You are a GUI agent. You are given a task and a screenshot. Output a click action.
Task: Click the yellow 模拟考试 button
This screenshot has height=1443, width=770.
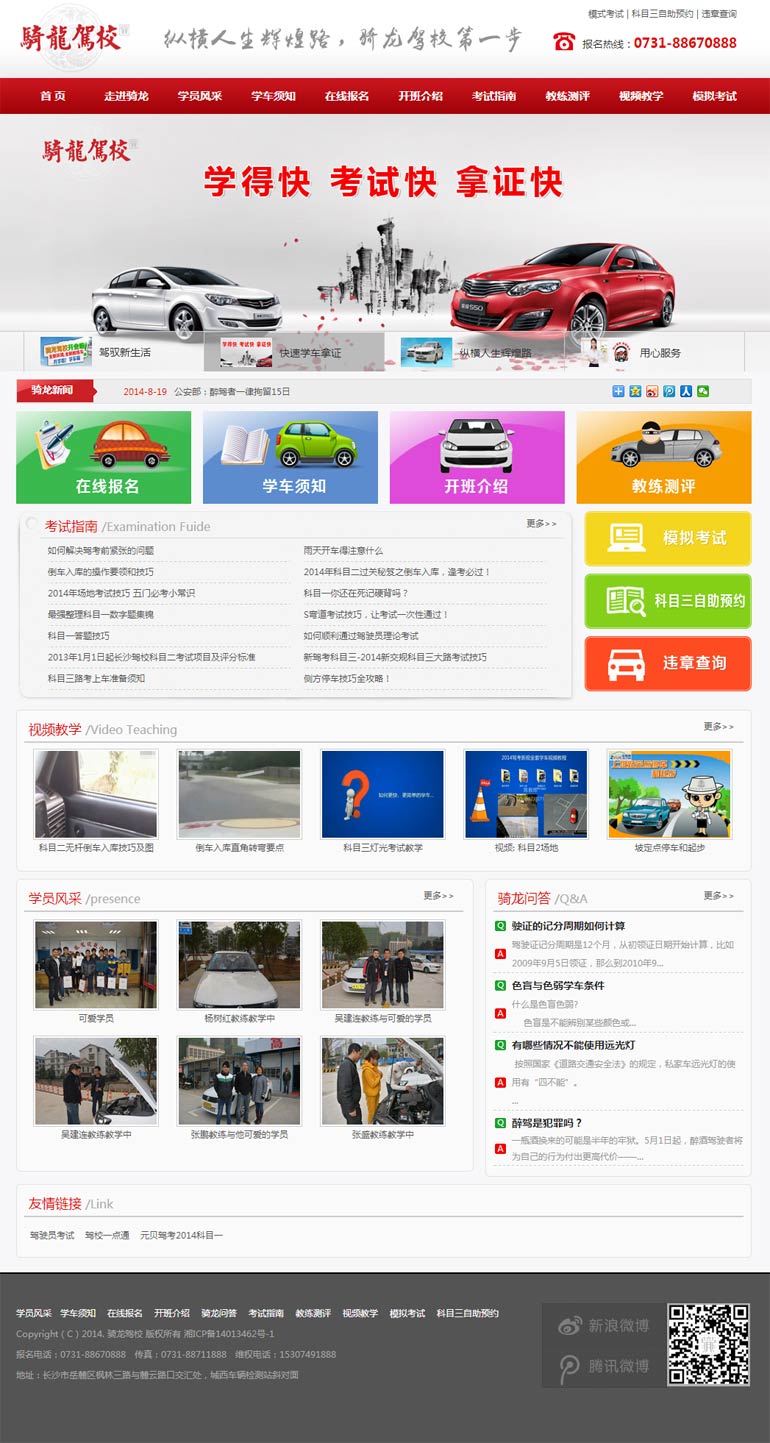[x=667, y=538]
